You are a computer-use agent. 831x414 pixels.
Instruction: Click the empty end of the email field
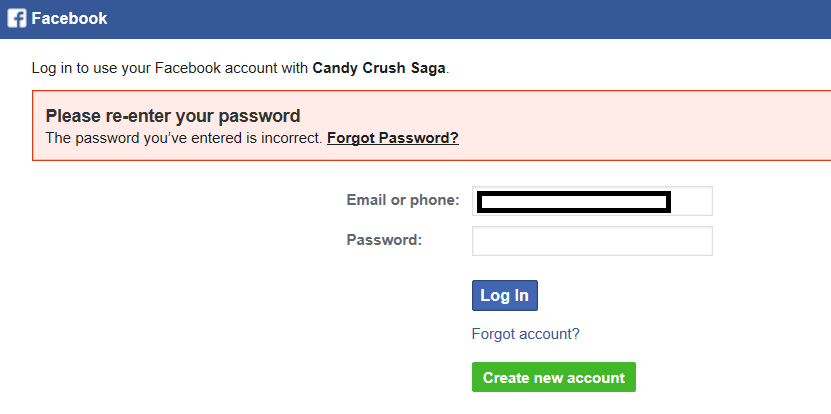click(x=692, y=201)
